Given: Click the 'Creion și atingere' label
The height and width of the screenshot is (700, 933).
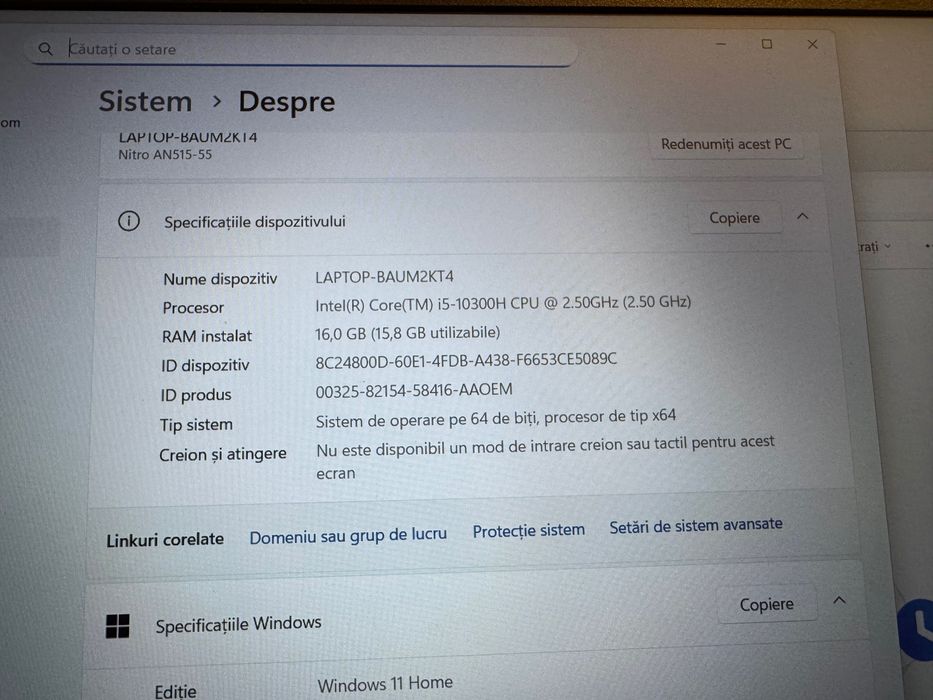Looking at the screenshot, I should click(223, 454).
